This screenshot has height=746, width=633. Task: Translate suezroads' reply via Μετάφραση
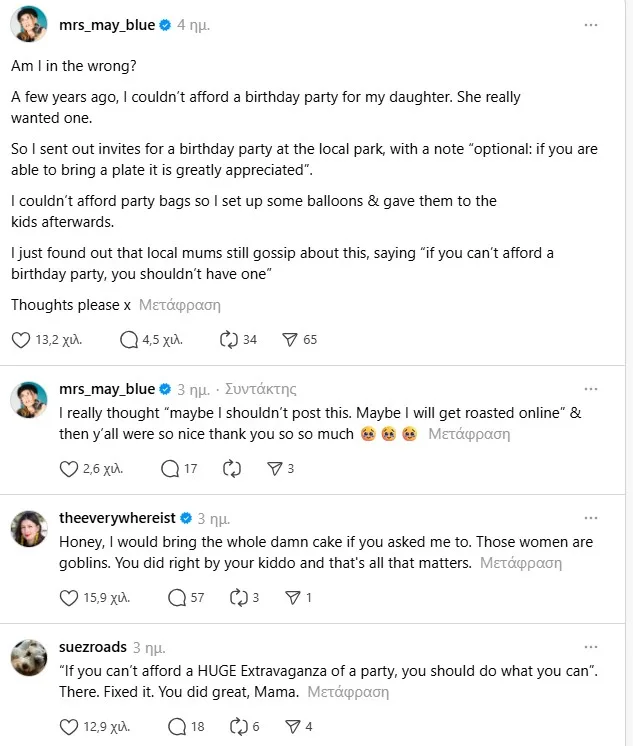[348, 692]
